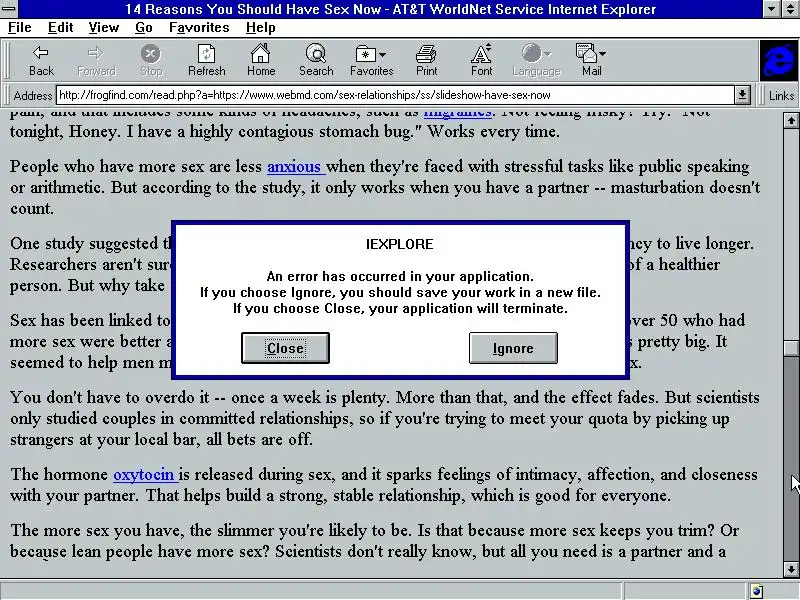Go to the Home page icon
The height and width of the screenshot is (600, 800).
pyautogui.click(x=261, y=60)
